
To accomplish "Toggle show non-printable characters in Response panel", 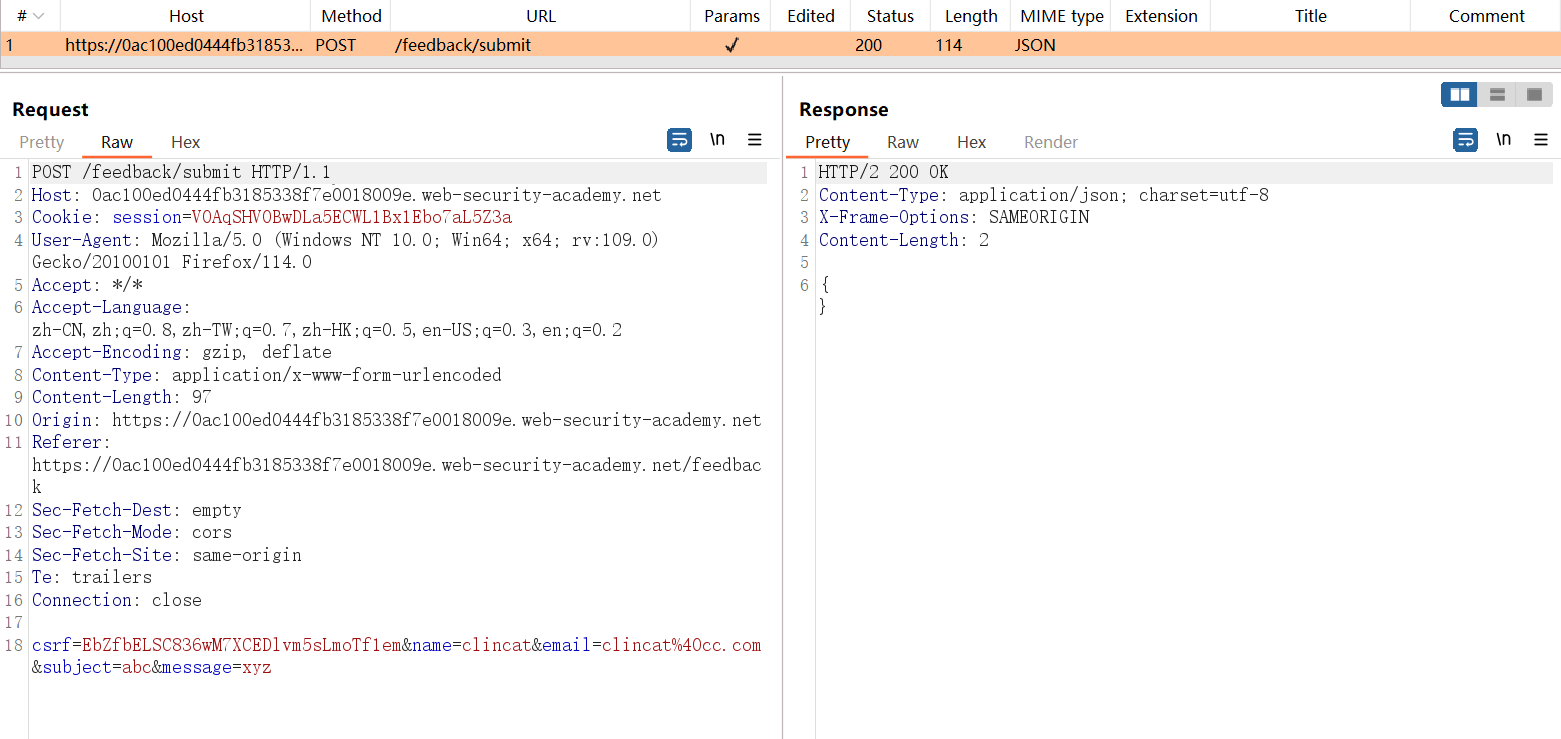I will 1503,140.
